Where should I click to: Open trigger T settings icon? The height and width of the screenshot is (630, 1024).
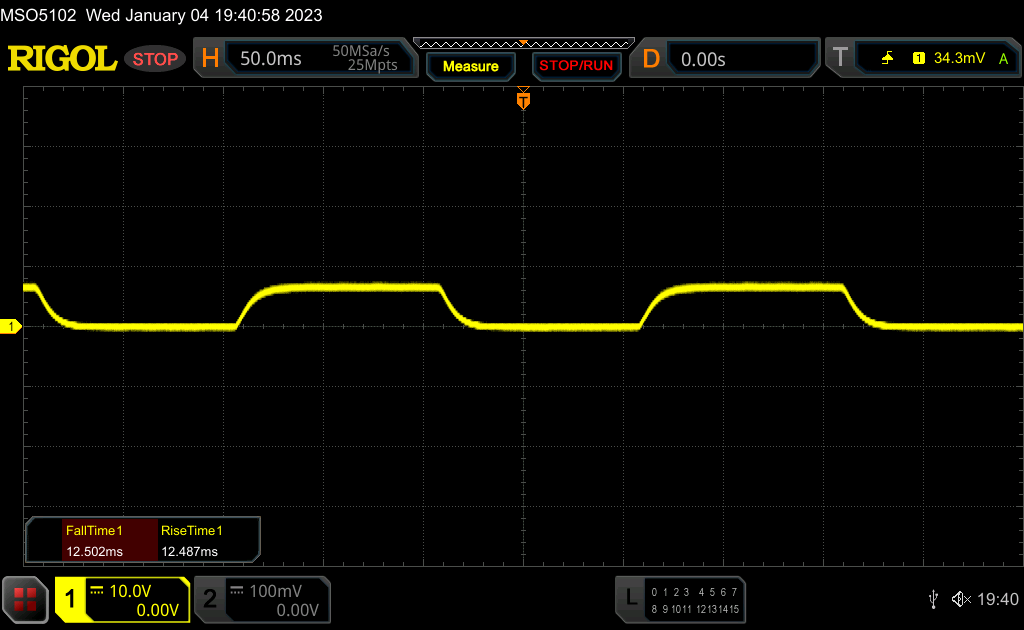click(840, 57)
